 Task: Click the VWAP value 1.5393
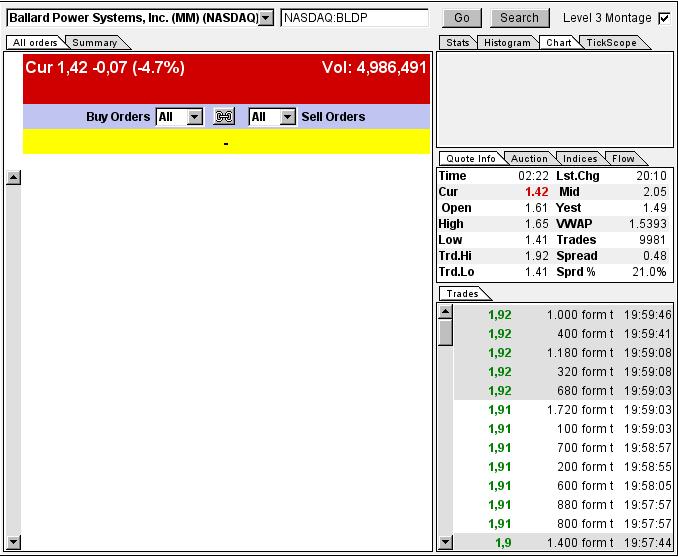[x=648, y=224]
